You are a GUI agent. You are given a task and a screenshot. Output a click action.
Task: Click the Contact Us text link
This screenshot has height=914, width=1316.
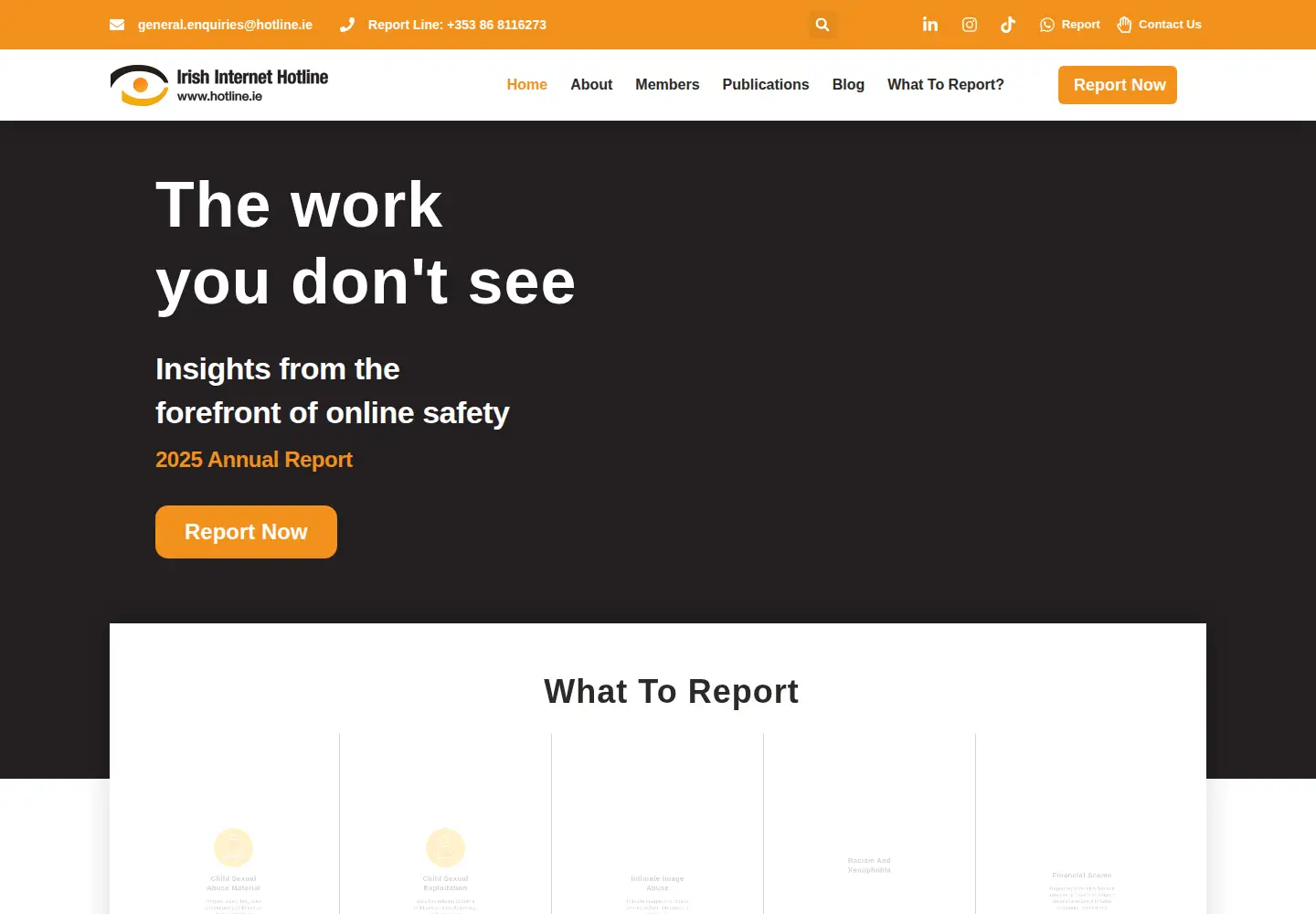(1170, 25)
